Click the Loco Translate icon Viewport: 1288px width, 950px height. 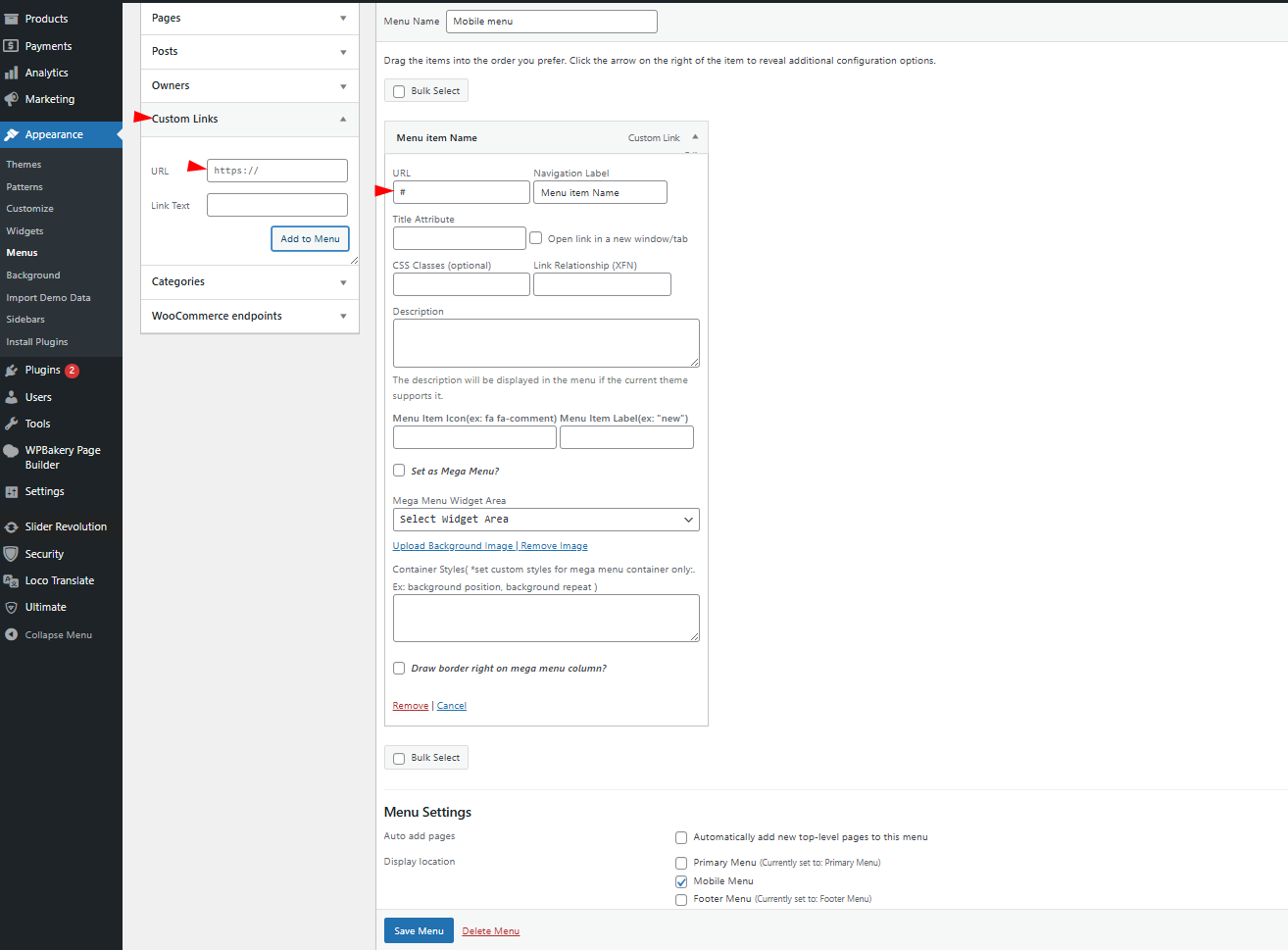pos(12,581)
